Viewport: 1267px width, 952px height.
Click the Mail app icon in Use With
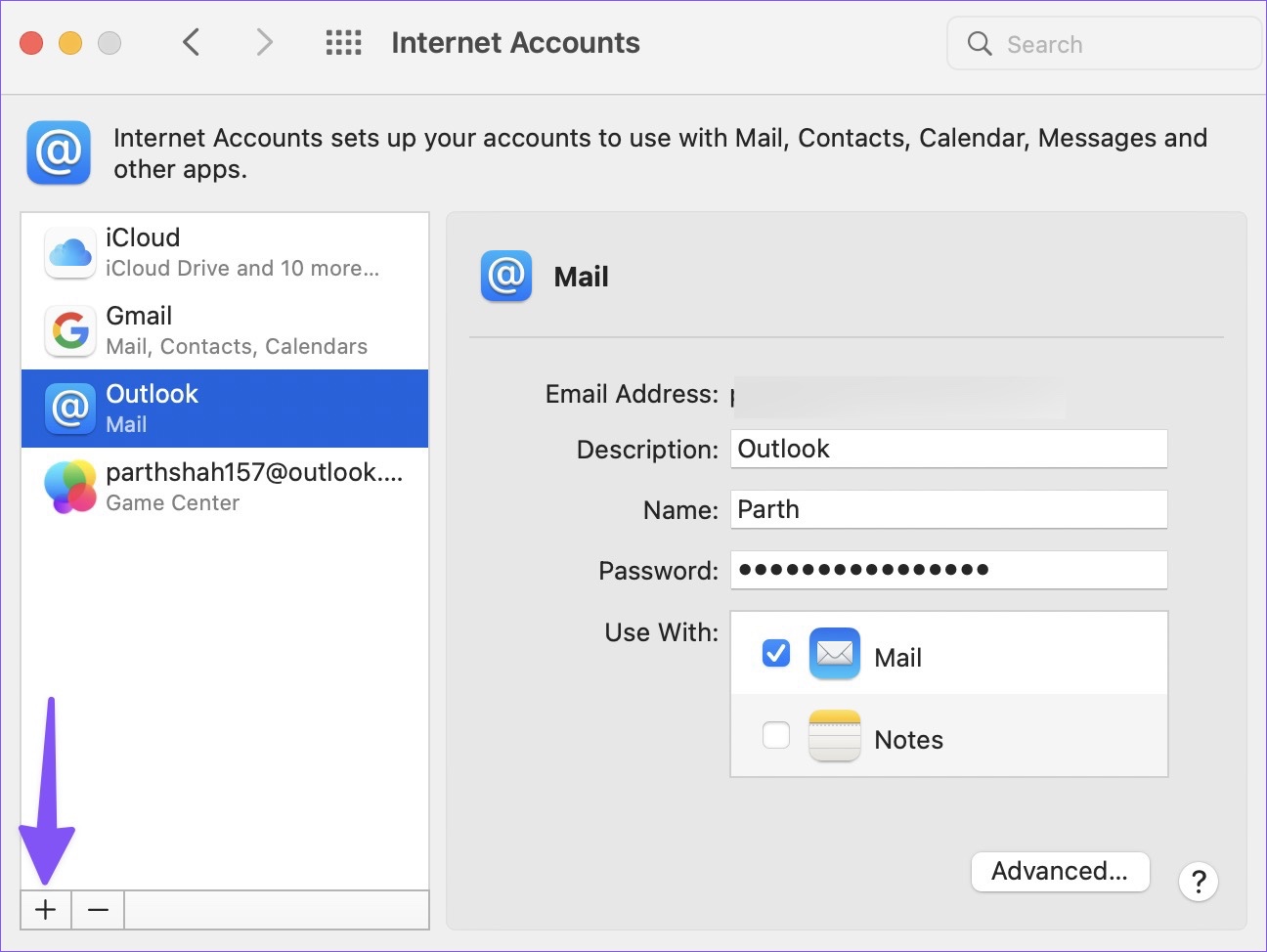click(x=834, y=653)
